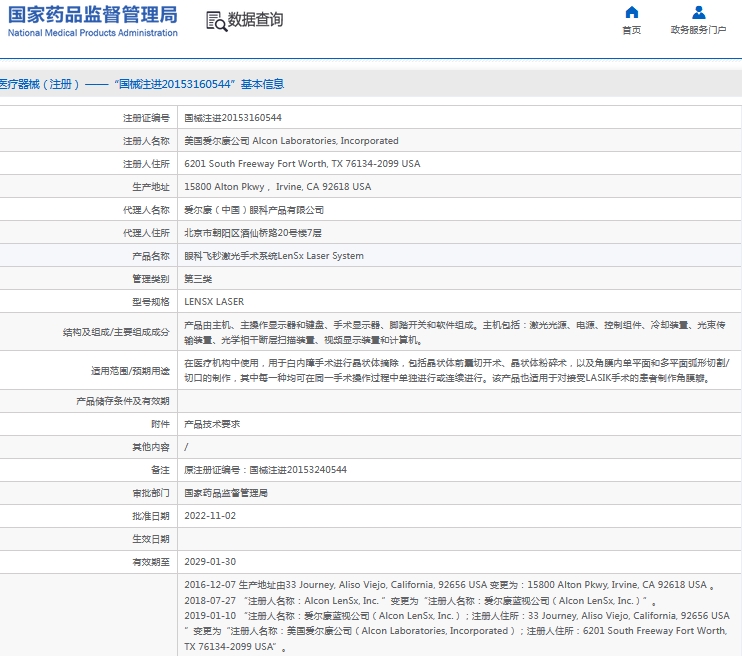Select agent address 北京市朝阳区酒仙桥路20号楼7层
Screen dimensions: 742x656
(253, 233)
